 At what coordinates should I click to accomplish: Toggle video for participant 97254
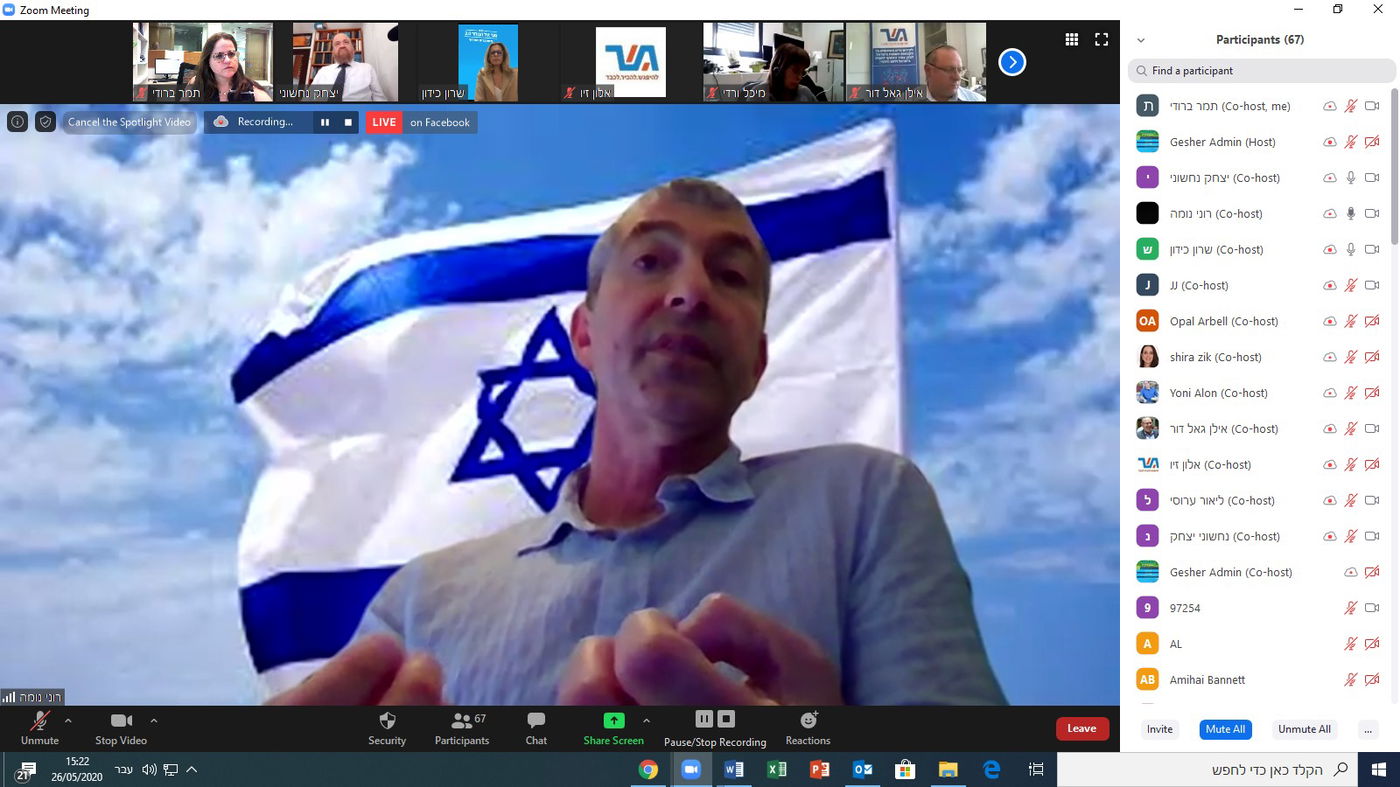1372,607
